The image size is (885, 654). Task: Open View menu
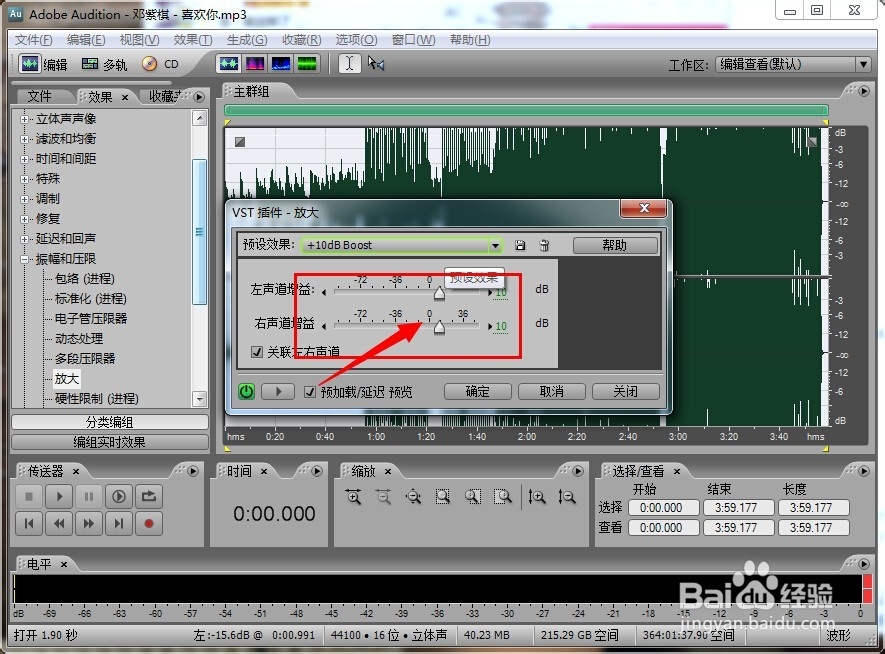(139, 40)
